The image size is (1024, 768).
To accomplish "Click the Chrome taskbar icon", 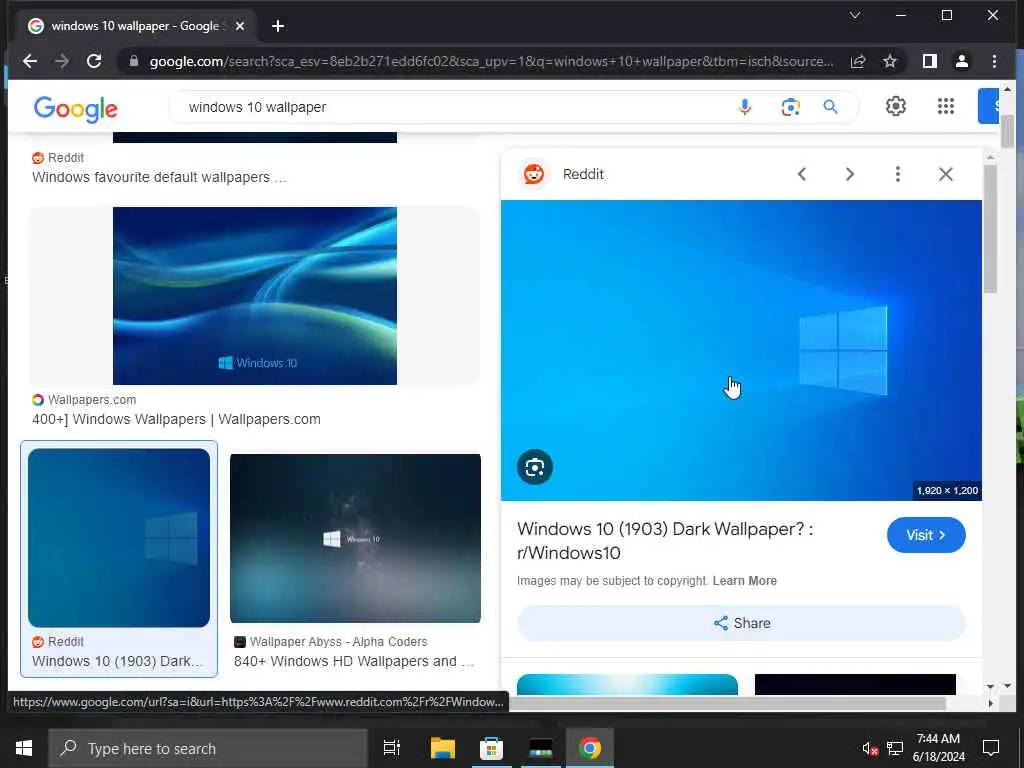I will point(590,748).
